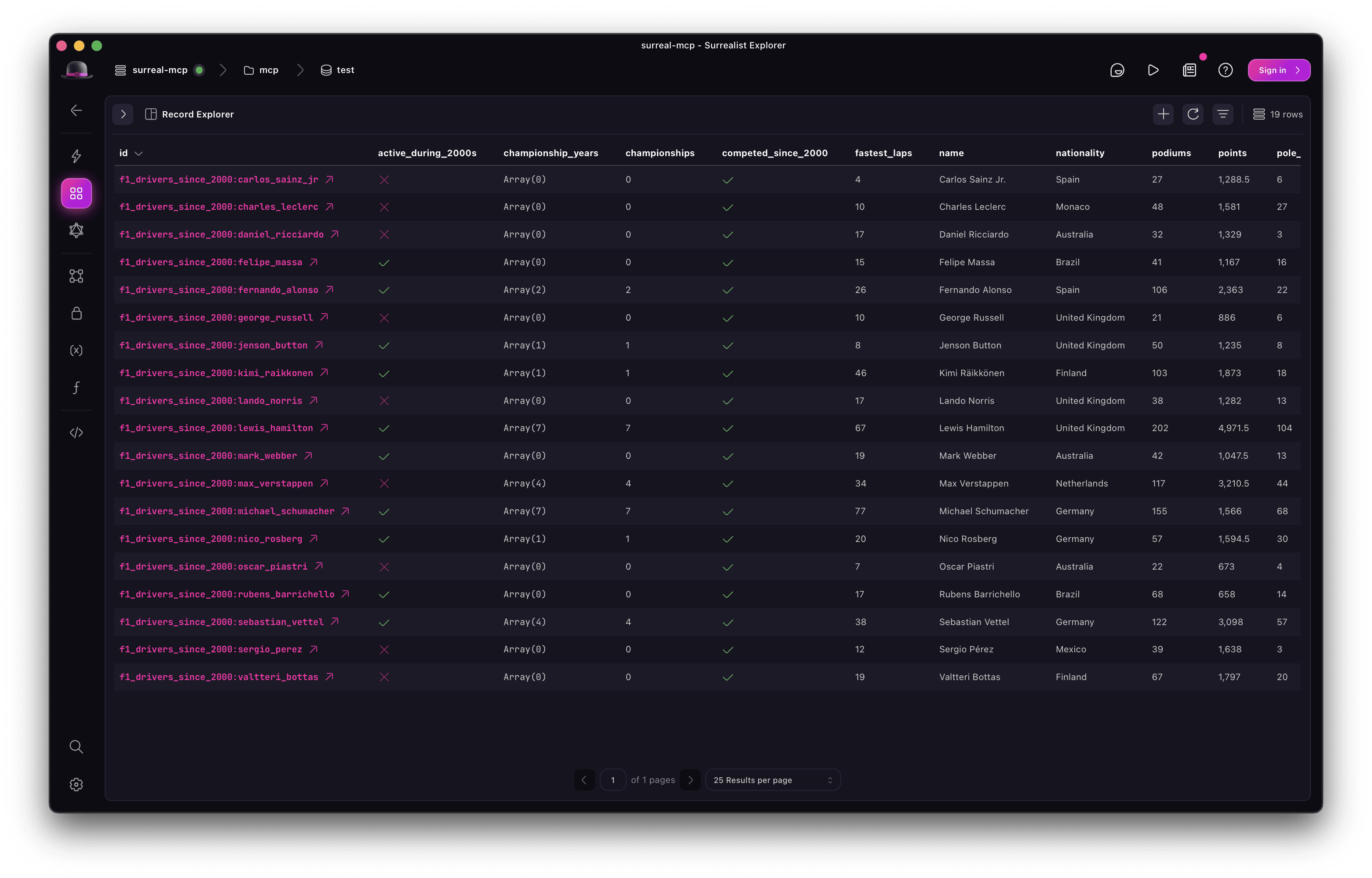1372x878 pixels.
Task: Open the Authentication lock icon
Action: (77, 314)
